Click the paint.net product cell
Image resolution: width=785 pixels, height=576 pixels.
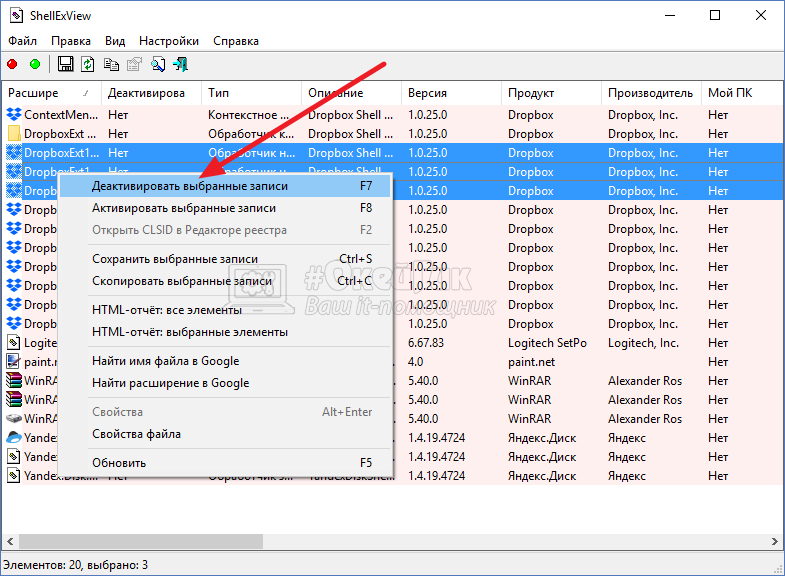pos(532,362)
